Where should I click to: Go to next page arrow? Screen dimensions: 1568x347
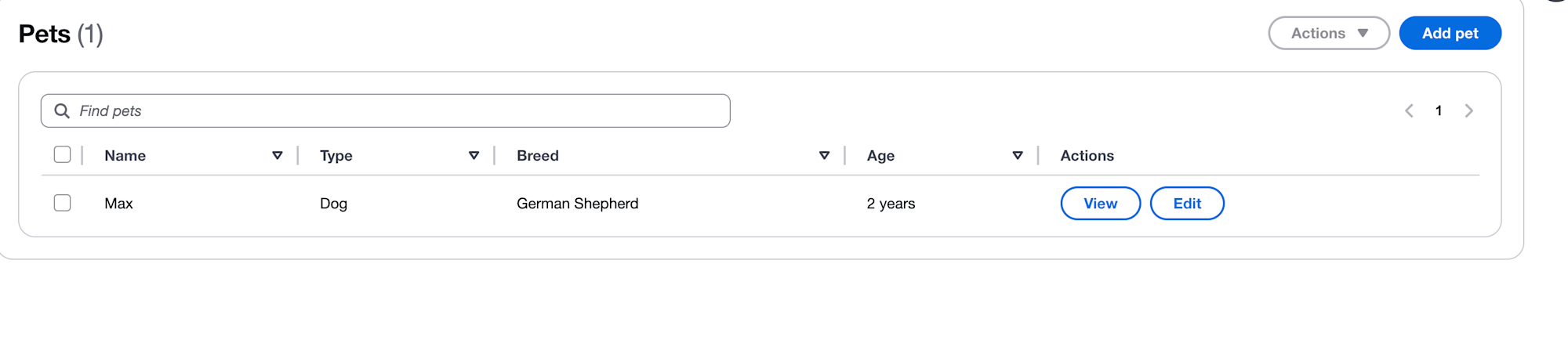pyautogui.click(x=1469, y=111)
